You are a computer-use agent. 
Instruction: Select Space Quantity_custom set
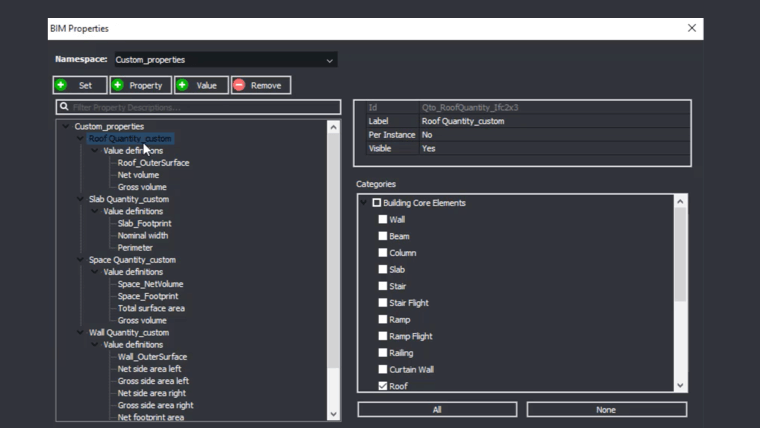132,260
